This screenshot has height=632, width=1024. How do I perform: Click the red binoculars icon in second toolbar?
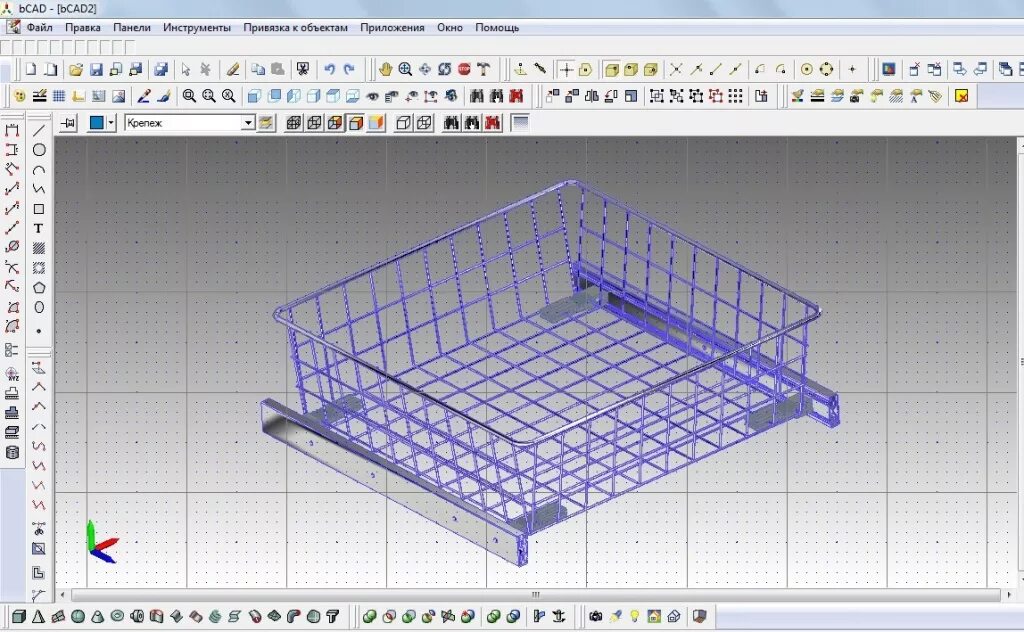[516, 97]
